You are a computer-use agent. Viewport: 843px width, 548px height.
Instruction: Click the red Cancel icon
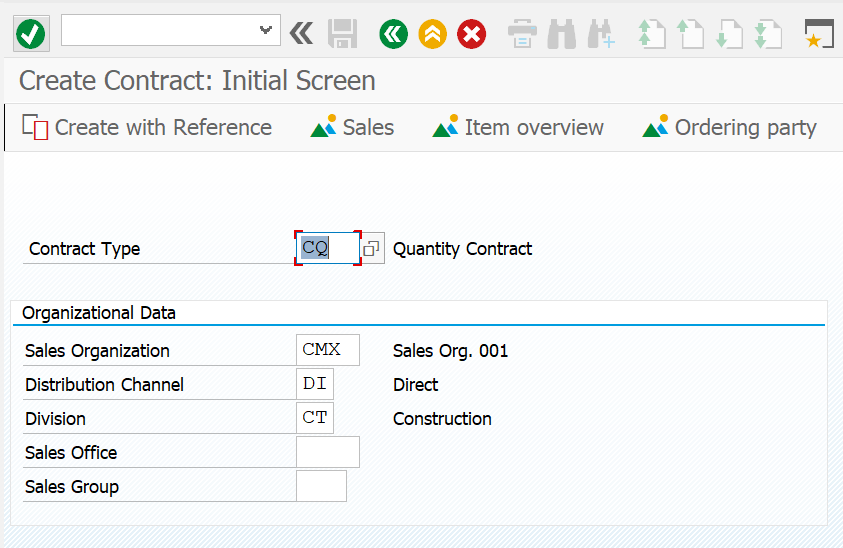(471, 34)
